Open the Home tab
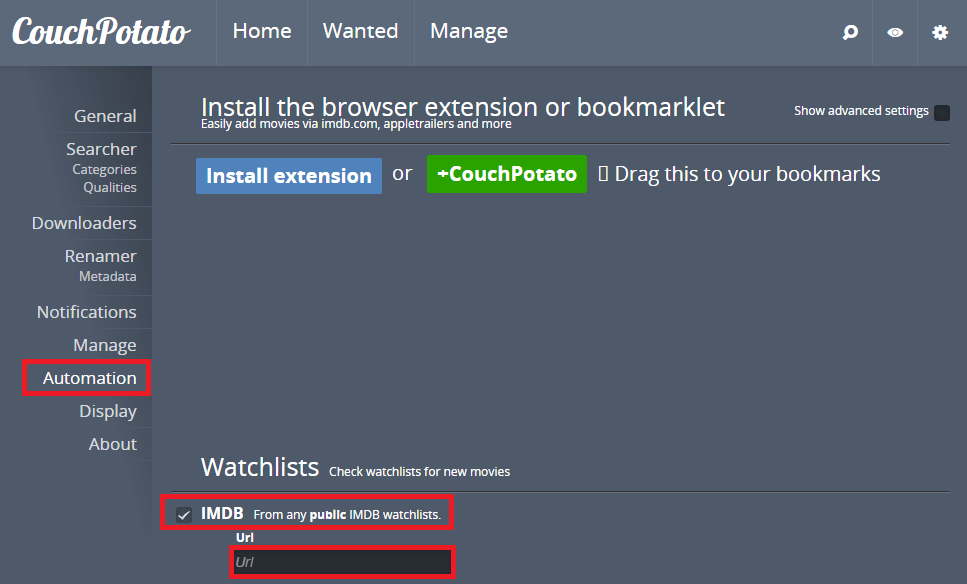This screenshot has width=967, height=584. coord(262,32)
